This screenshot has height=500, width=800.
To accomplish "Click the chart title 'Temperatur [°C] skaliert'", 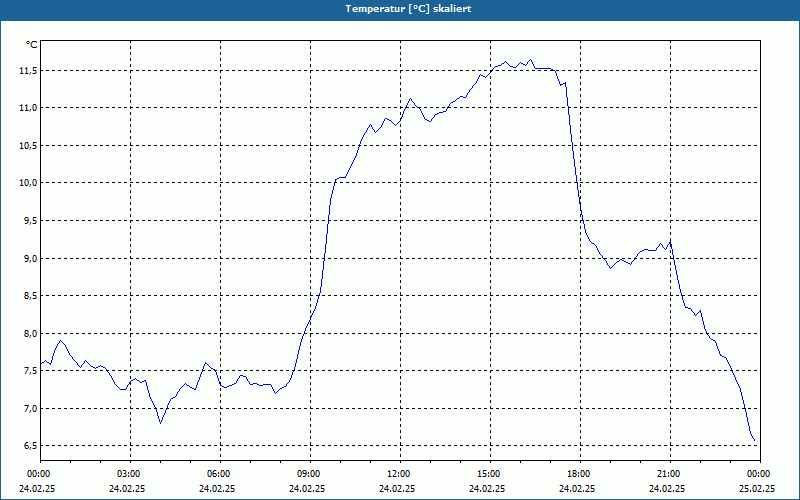I will pyautogui.click(x=408, y=9).
